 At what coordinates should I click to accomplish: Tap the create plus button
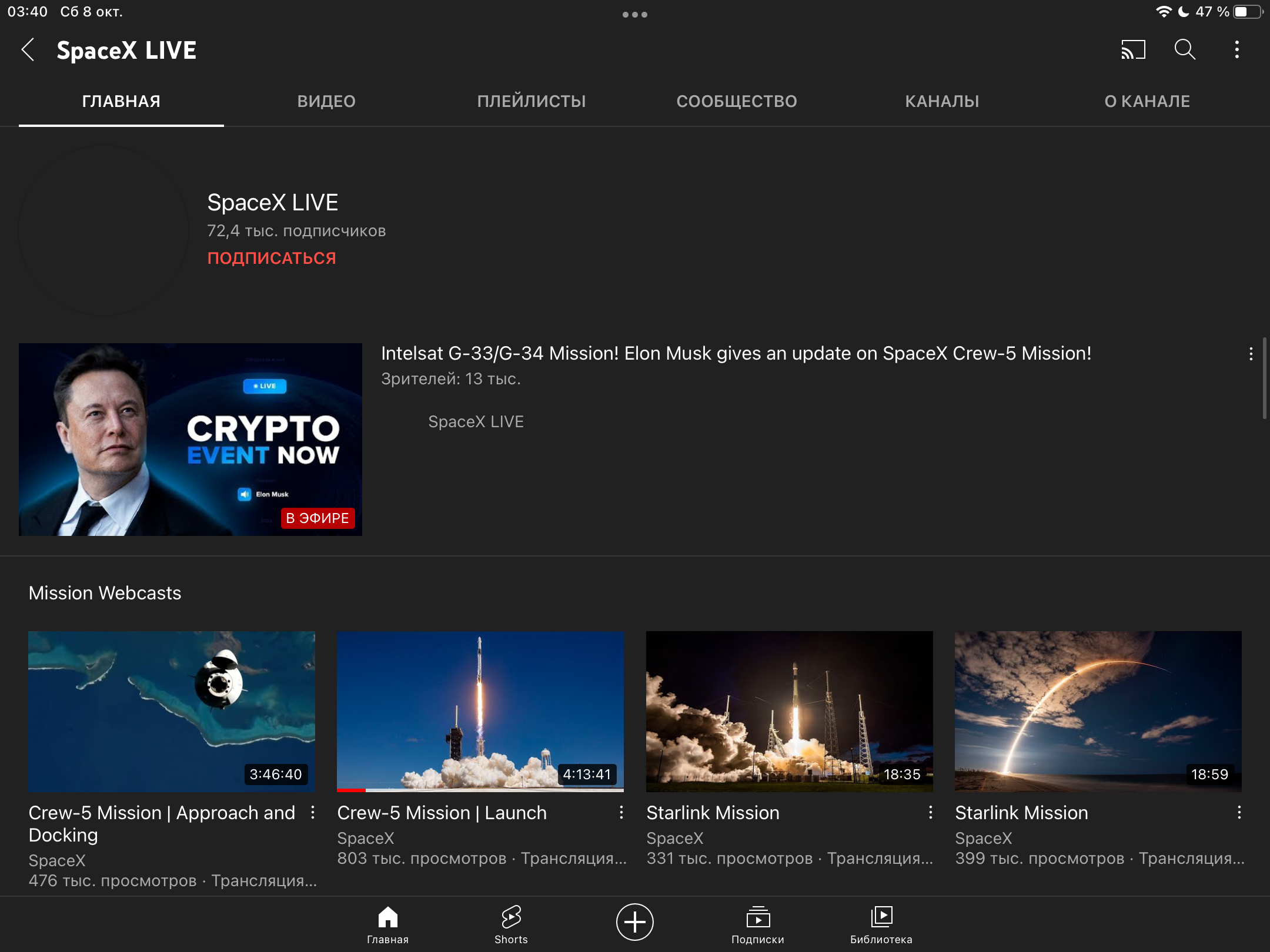click(634, 921)
